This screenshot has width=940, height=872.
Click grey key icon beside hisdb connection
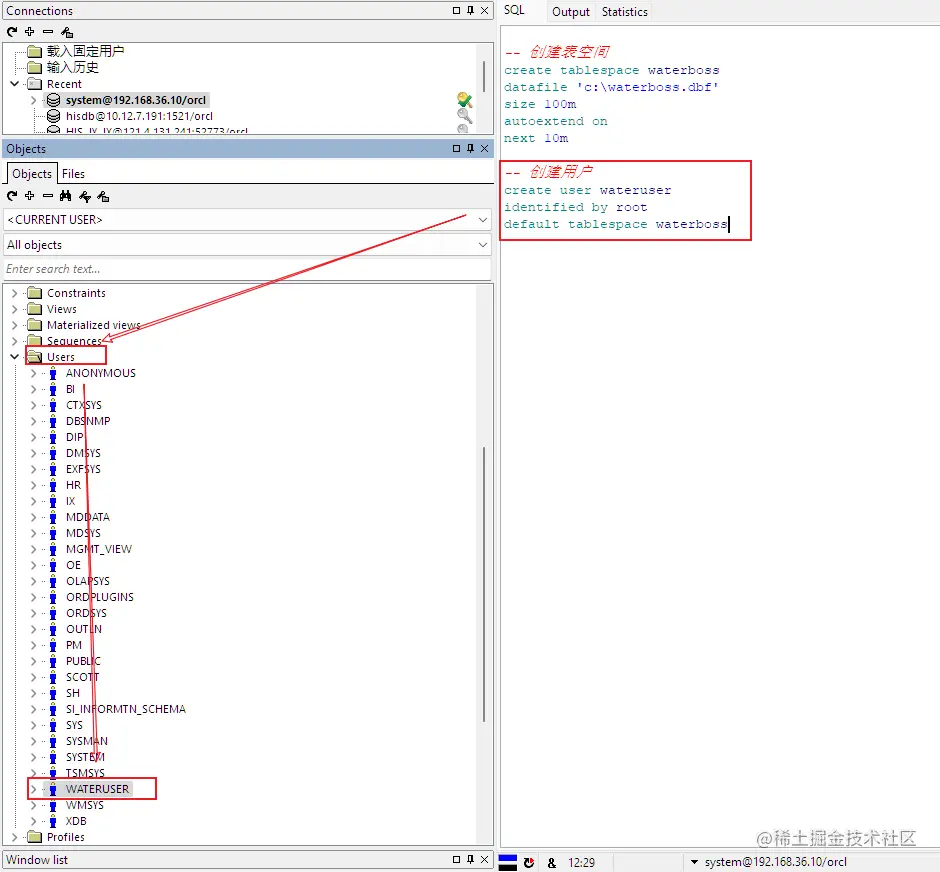[x=464, y=115]
